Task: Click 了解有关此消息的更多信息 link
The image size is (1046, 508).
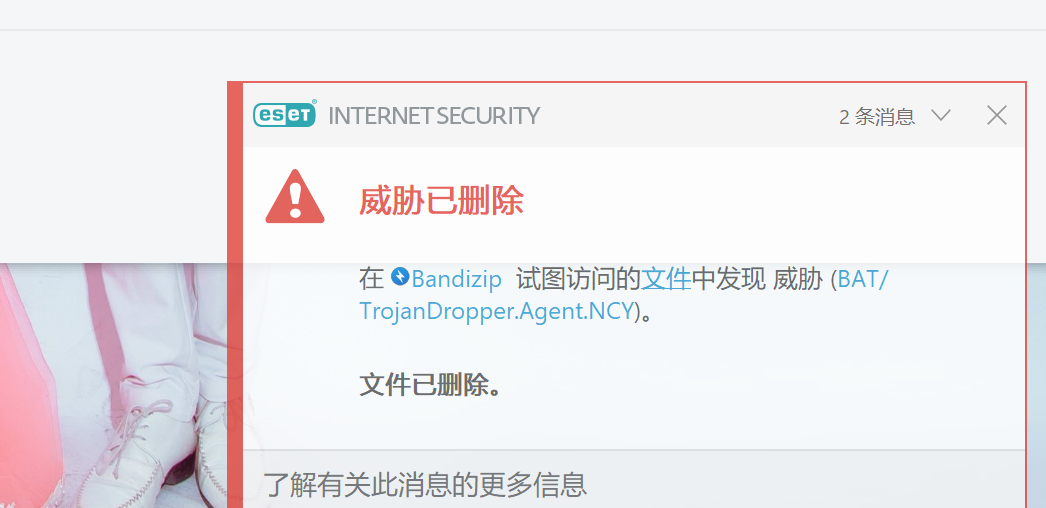Action: click(426, 485)
